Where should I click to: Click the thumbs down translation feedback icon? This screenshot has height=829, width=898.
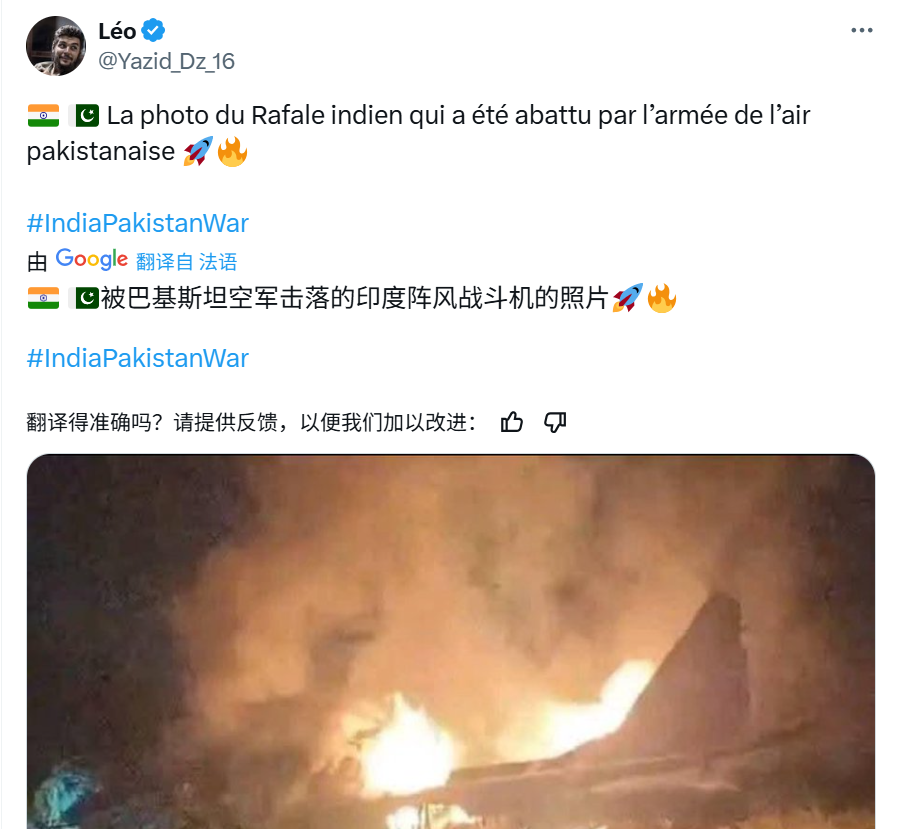click(555, 423)
